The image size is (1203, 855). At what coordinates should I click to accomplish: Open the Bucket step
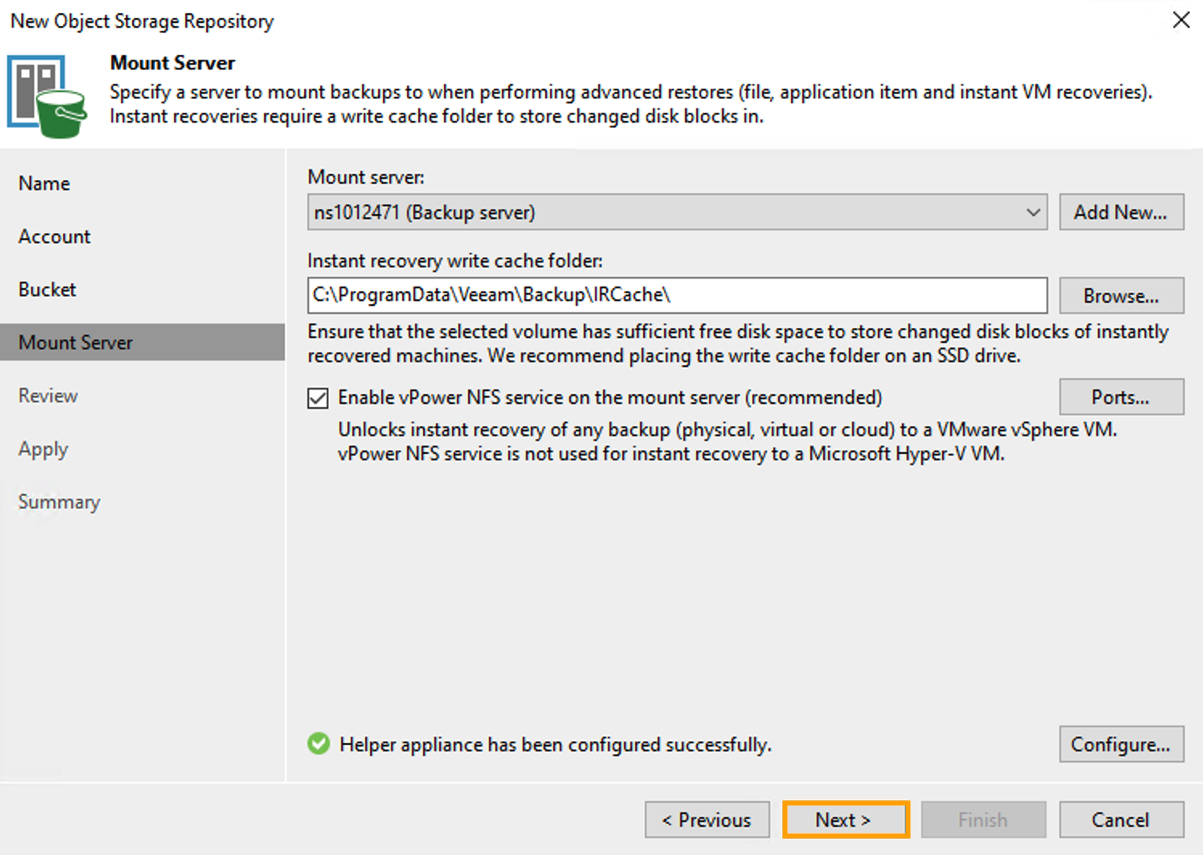47,289
